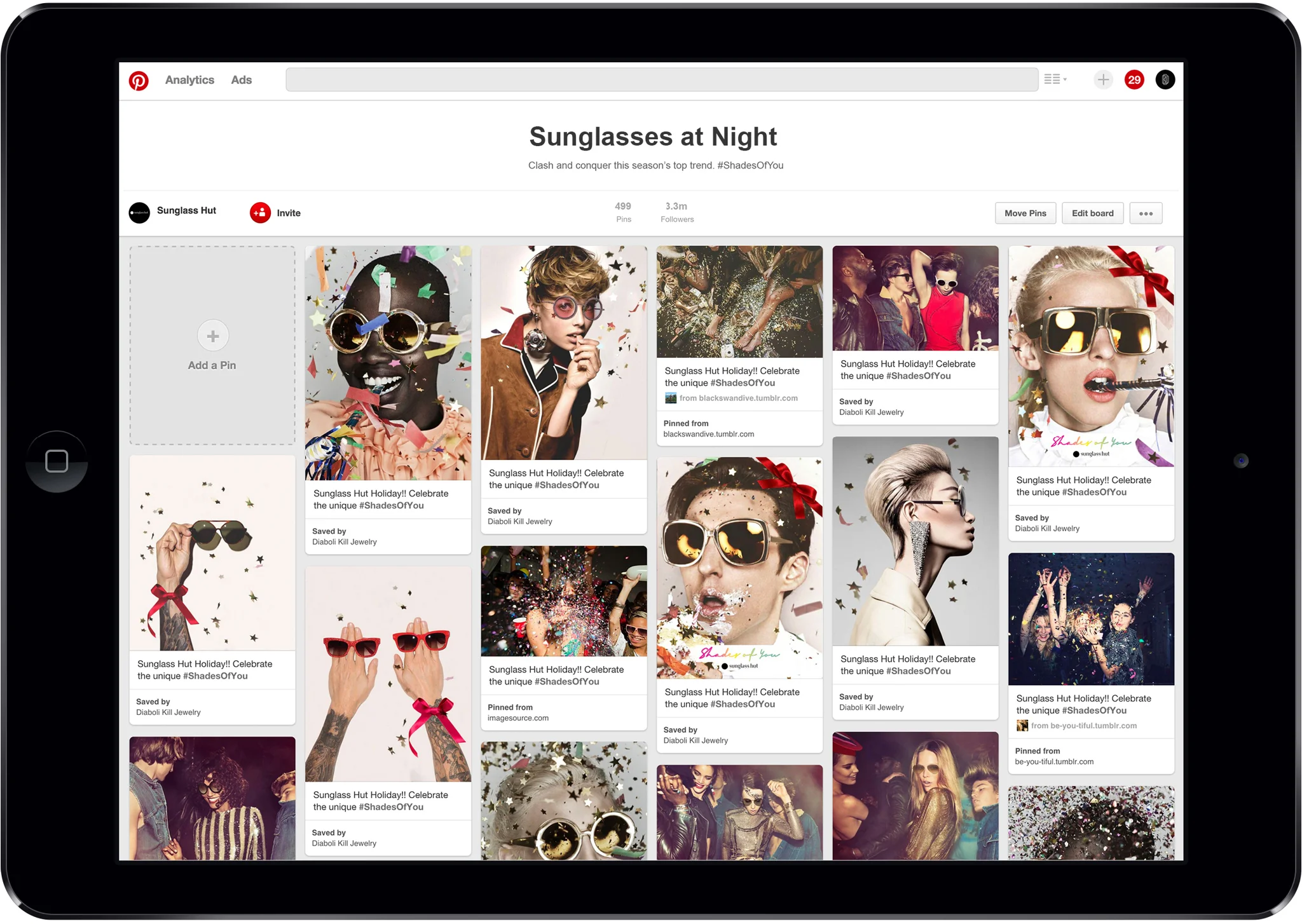
Task: Open pin of blonde head with star confetti
Action: 564,801
